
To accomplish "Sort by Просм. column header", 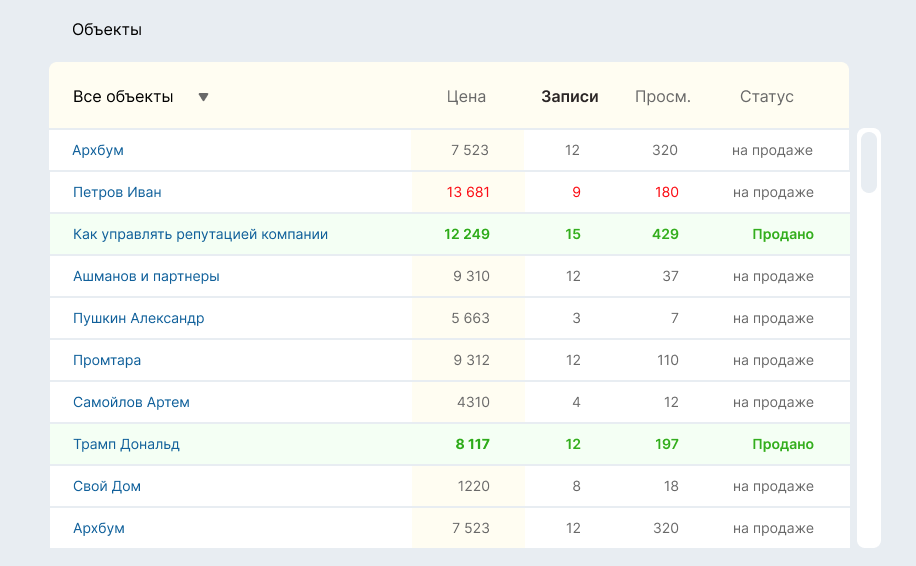I will (x=662, y=96).
